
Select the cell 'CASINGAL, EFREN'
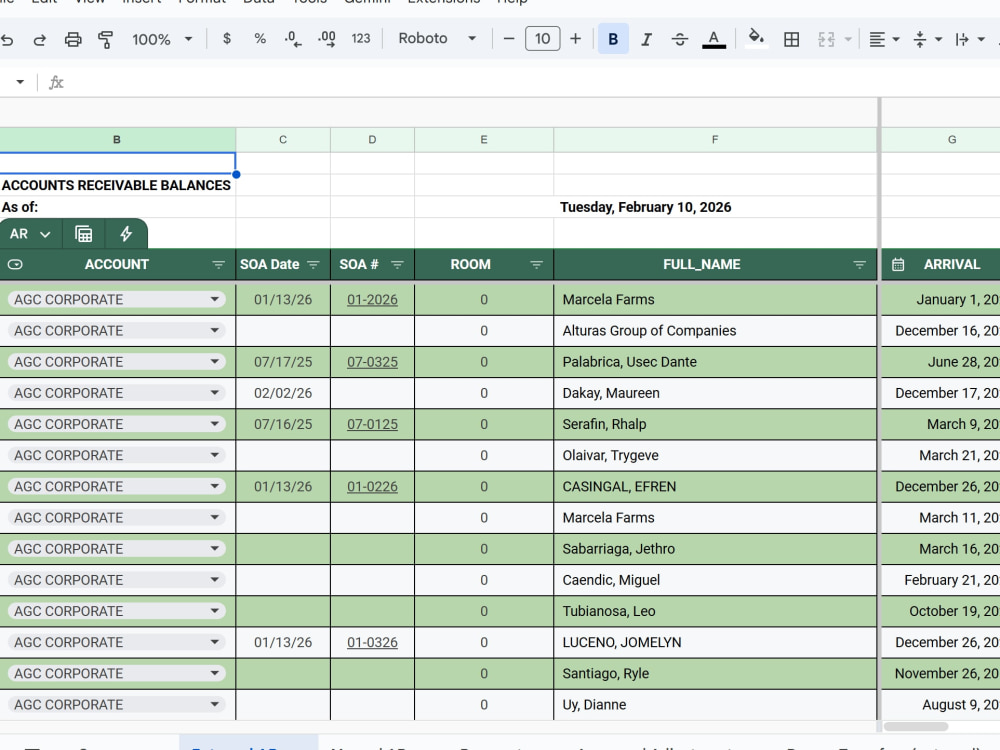[715, 487]
